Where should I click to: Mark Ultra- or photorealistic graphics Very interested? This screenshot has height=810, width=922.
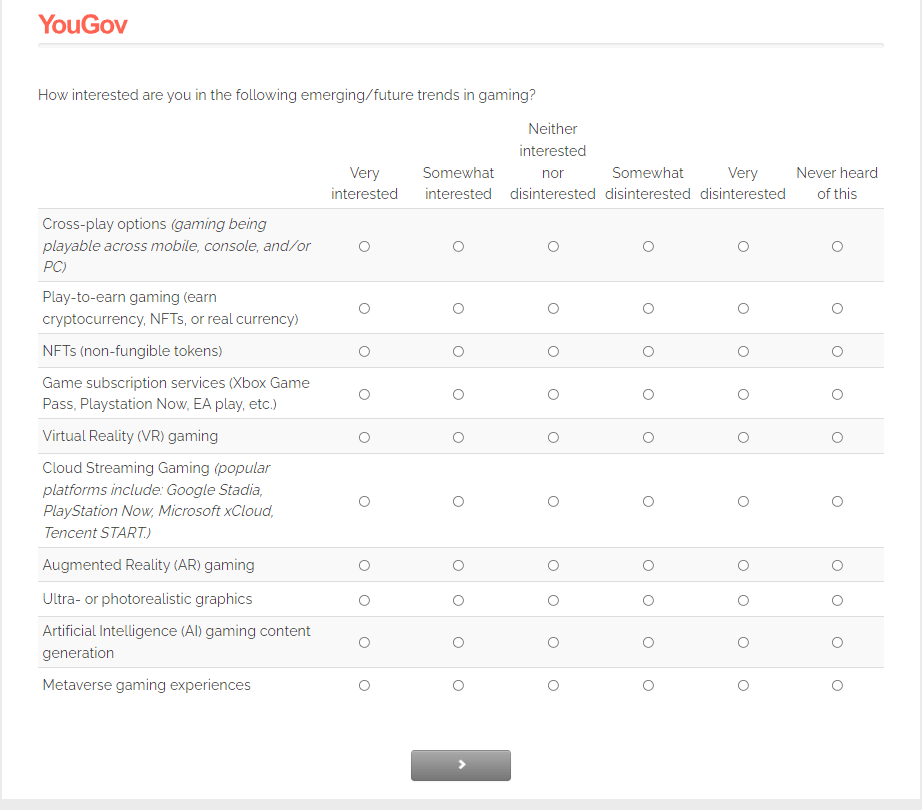(x=365, y=600)
